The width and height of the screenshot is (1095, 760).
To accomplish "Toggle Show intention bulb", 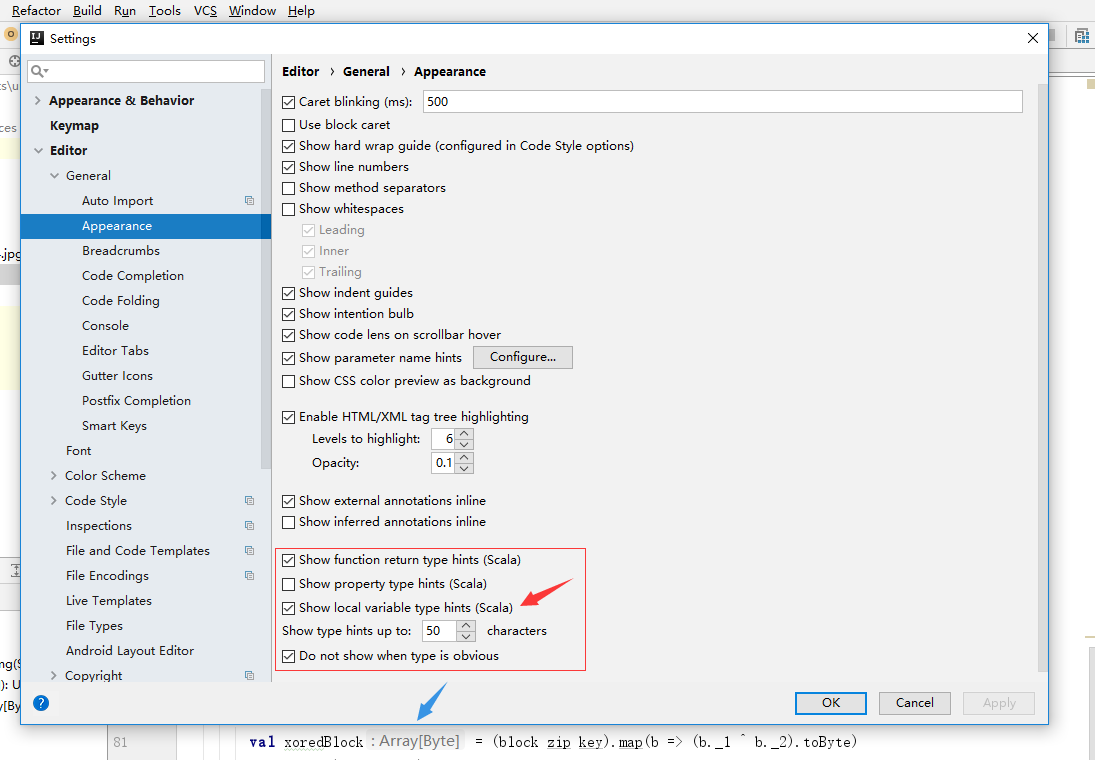I will pyautogui.click(x=288, y=314).
